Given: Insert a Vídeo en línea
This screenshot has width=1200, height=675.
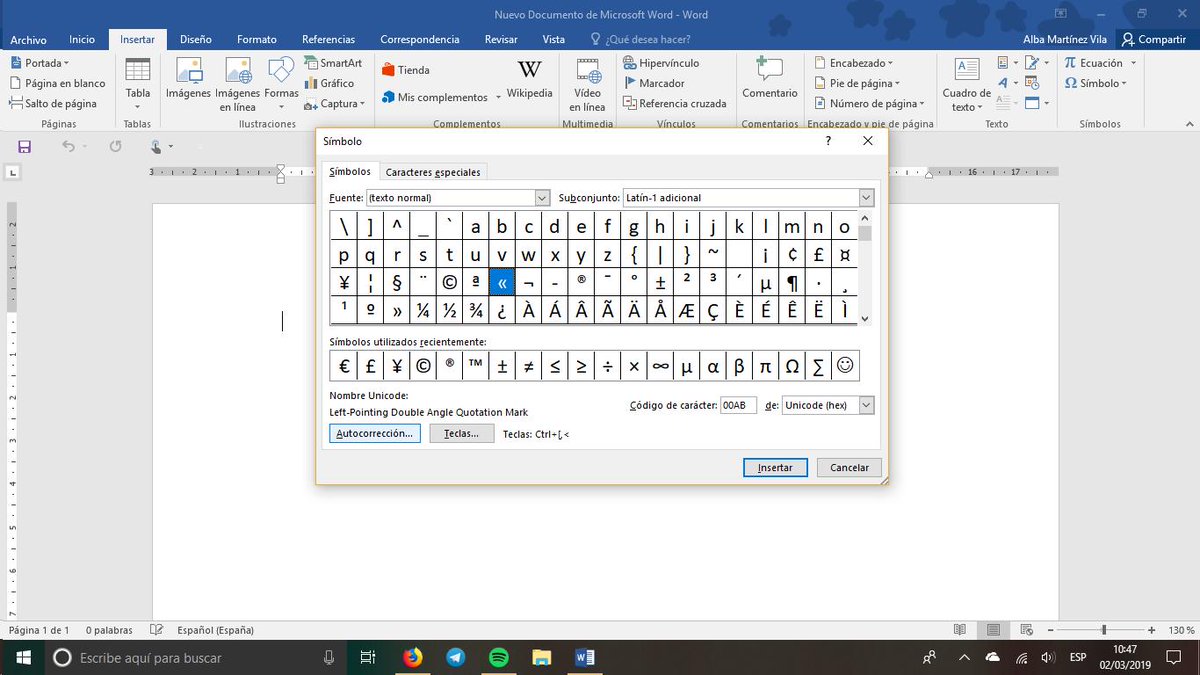Looking at the screenshot, I should click(x=586, y=84).
